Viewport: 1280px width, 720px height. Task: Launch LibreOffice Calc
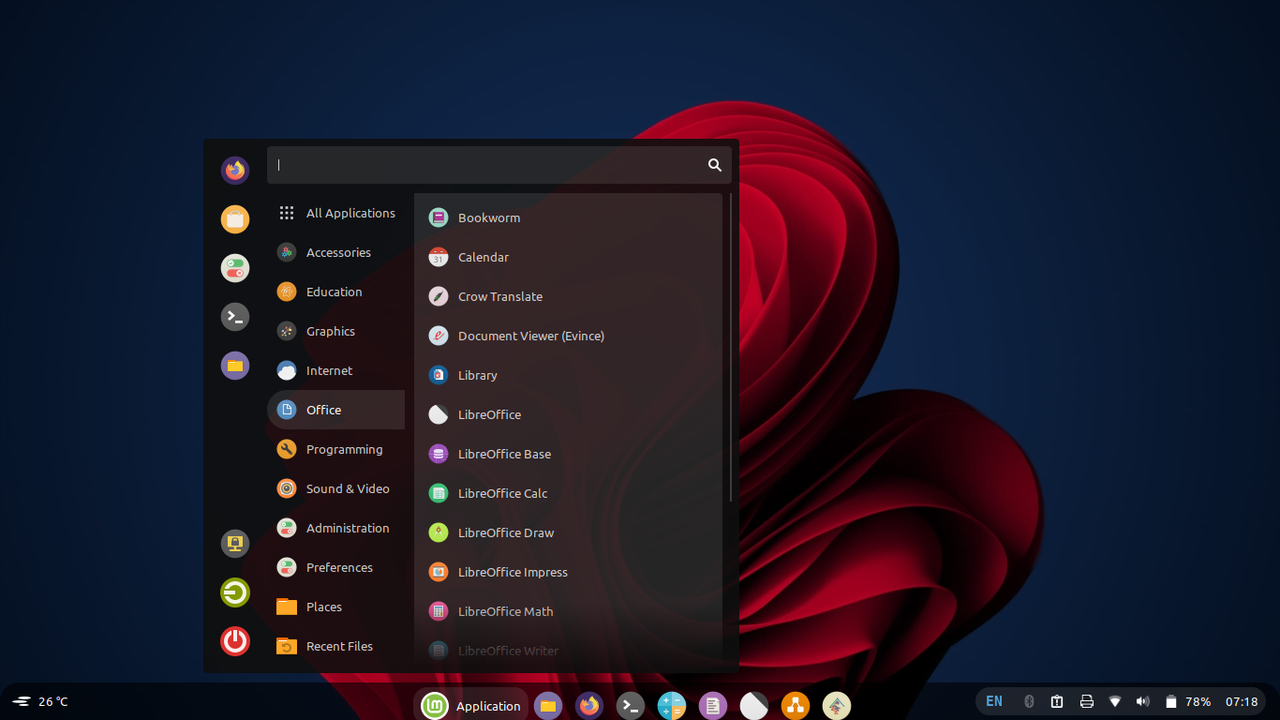[x=568, y=493]
